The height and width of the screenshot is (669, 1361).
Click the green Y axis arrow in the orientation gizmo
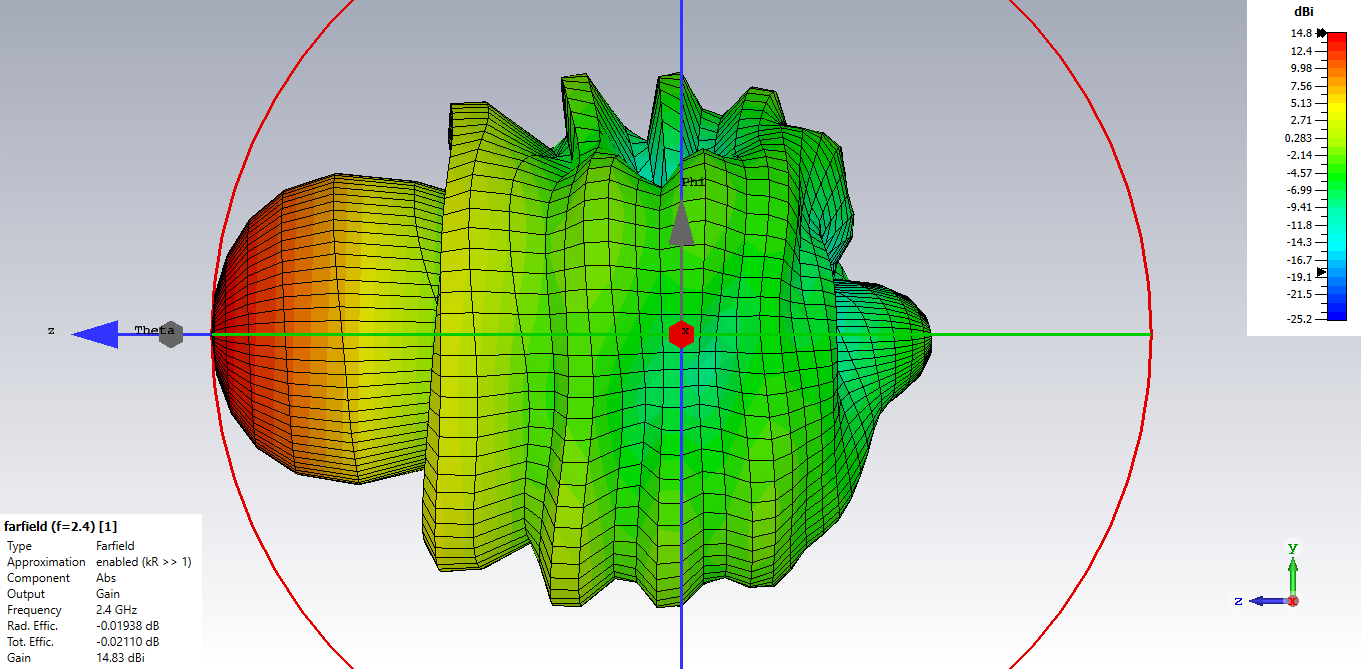1292,571
